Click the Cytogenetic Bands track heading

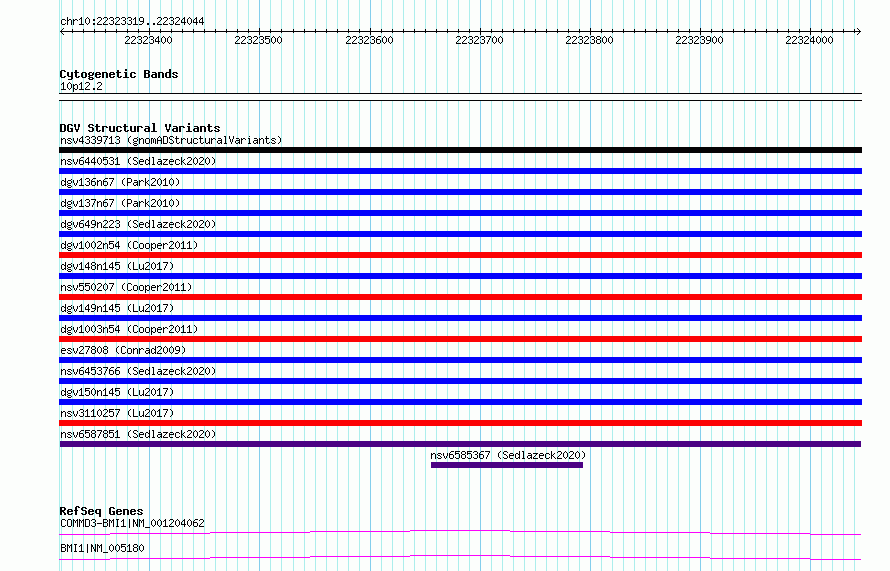point(119,74)
